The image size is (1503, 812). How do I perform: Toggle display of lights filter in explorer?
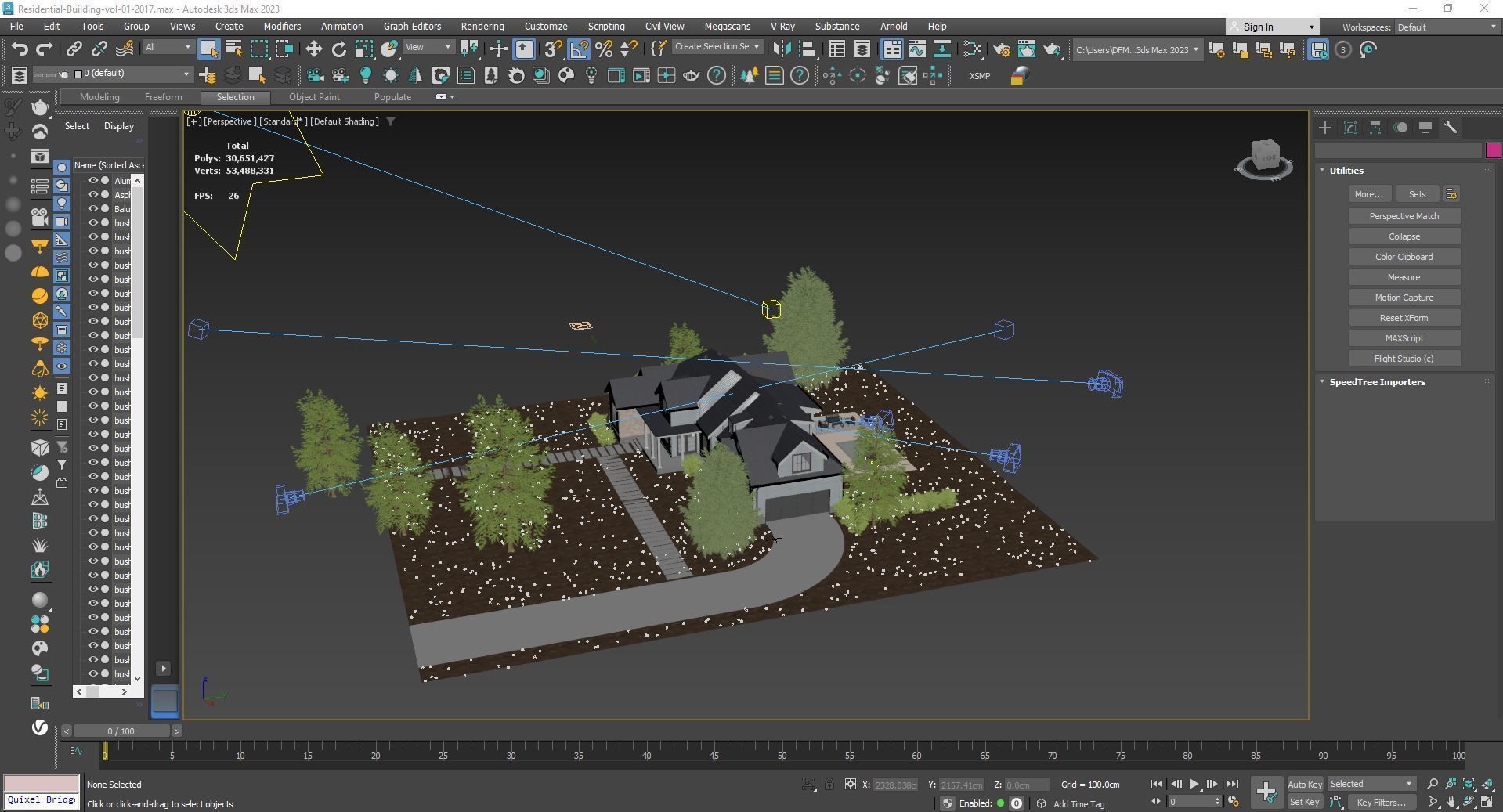coord(62,204)
